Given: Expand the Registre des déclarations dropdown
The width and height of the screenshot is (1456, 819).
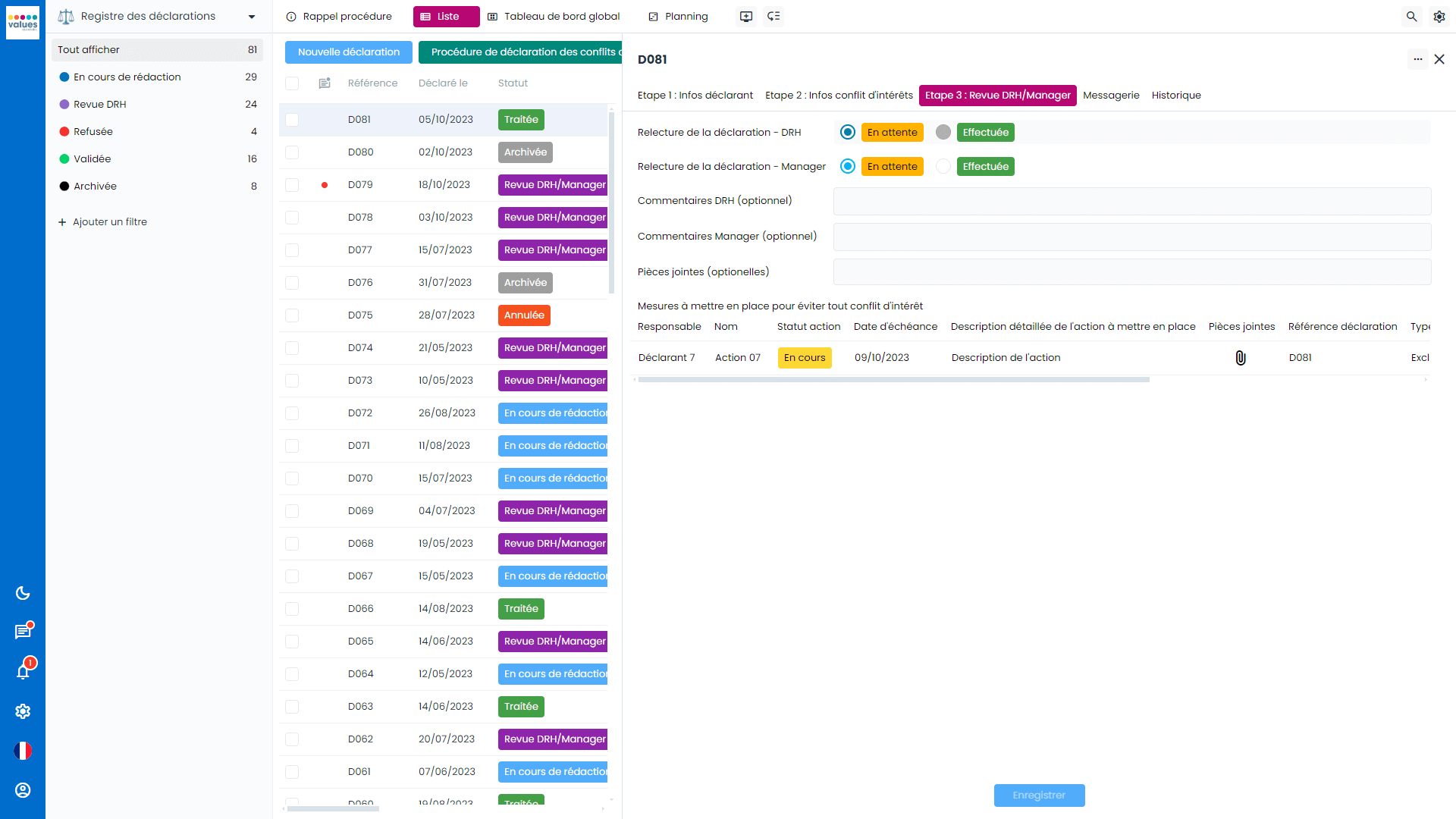Looking at the screenshot, I should click(x=252, y=16).
